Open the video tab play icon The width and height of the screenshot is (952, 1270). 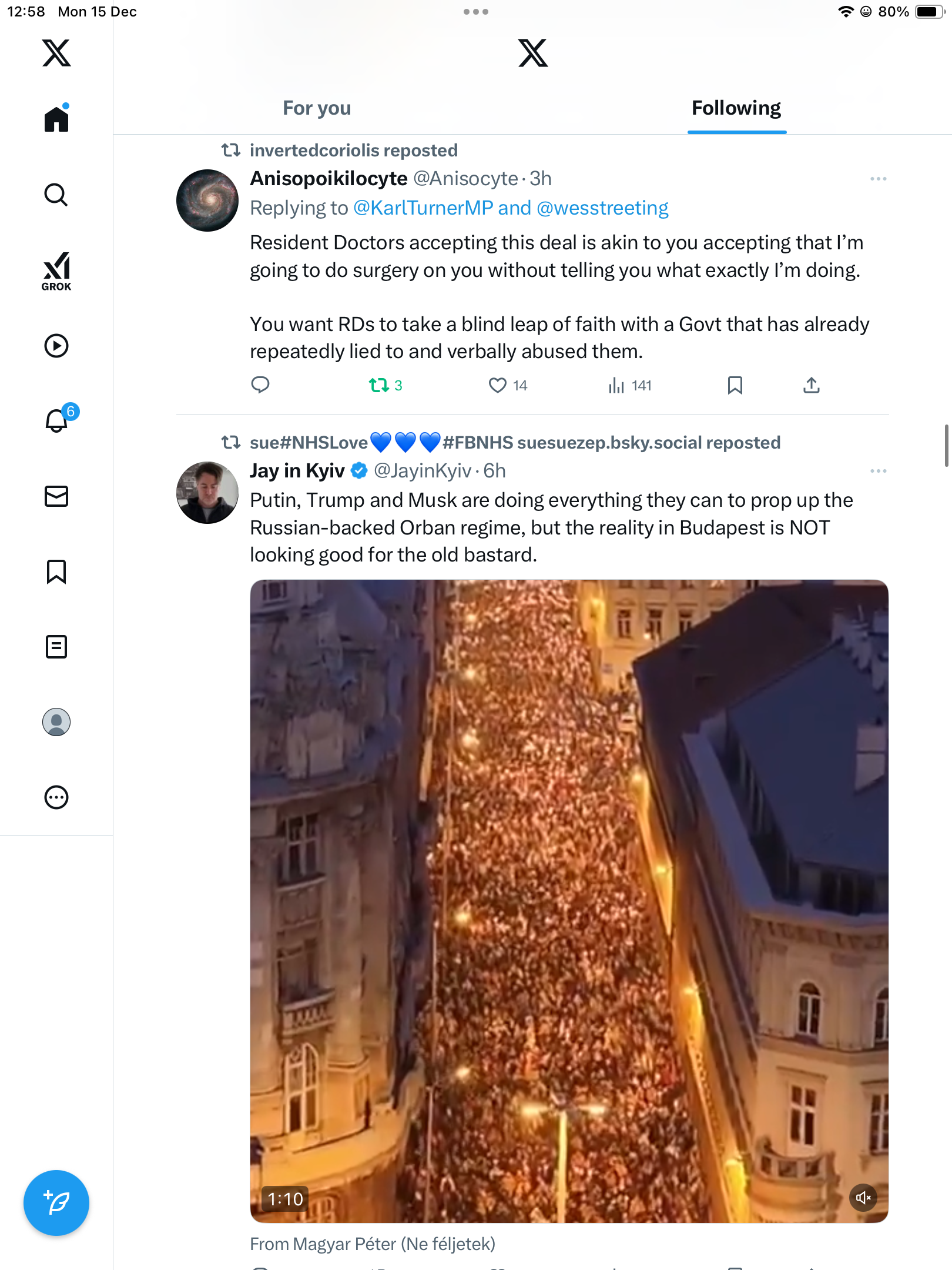pos(56,346)
